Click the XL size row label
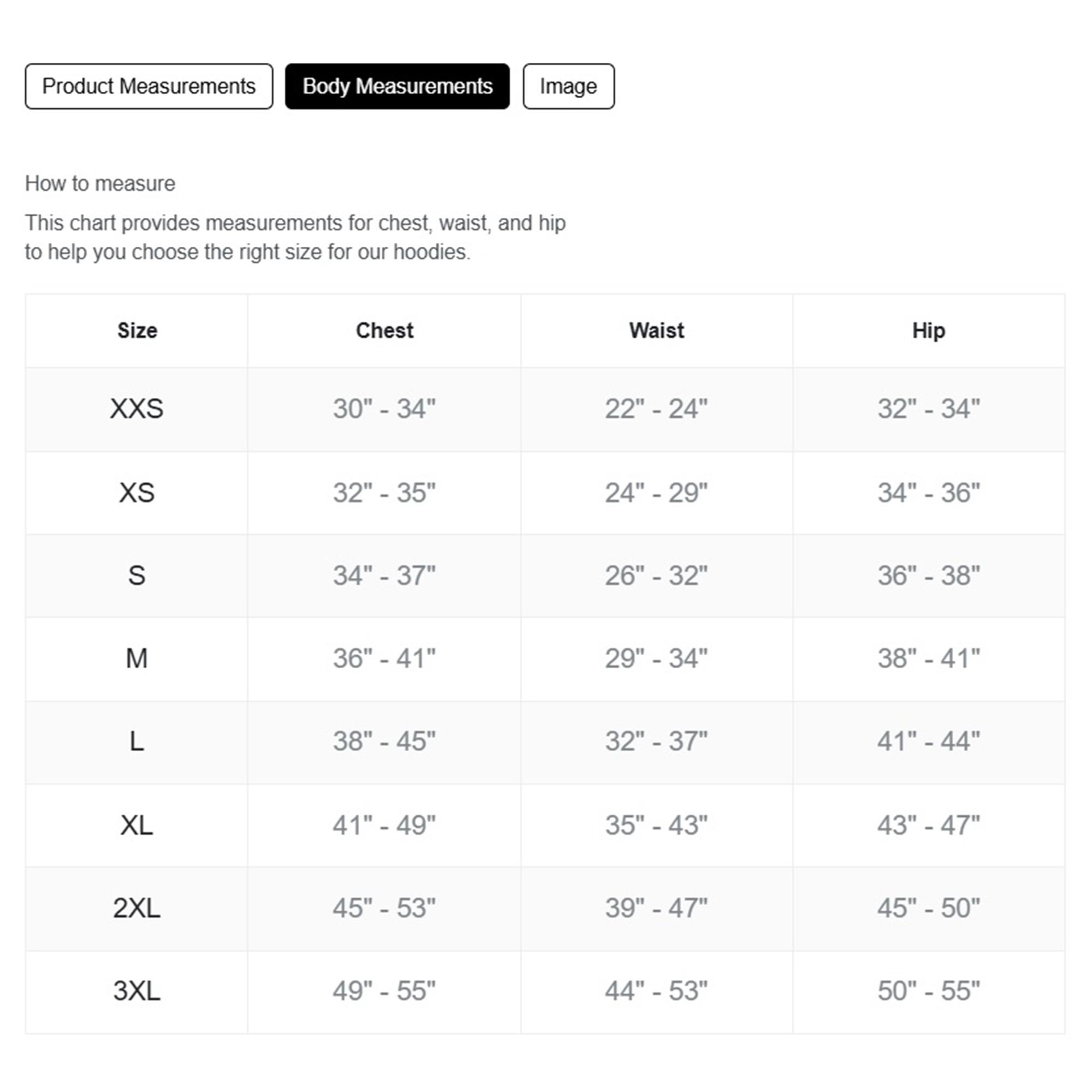The width and height of the screenshot is (1092, 1092). 137,825
